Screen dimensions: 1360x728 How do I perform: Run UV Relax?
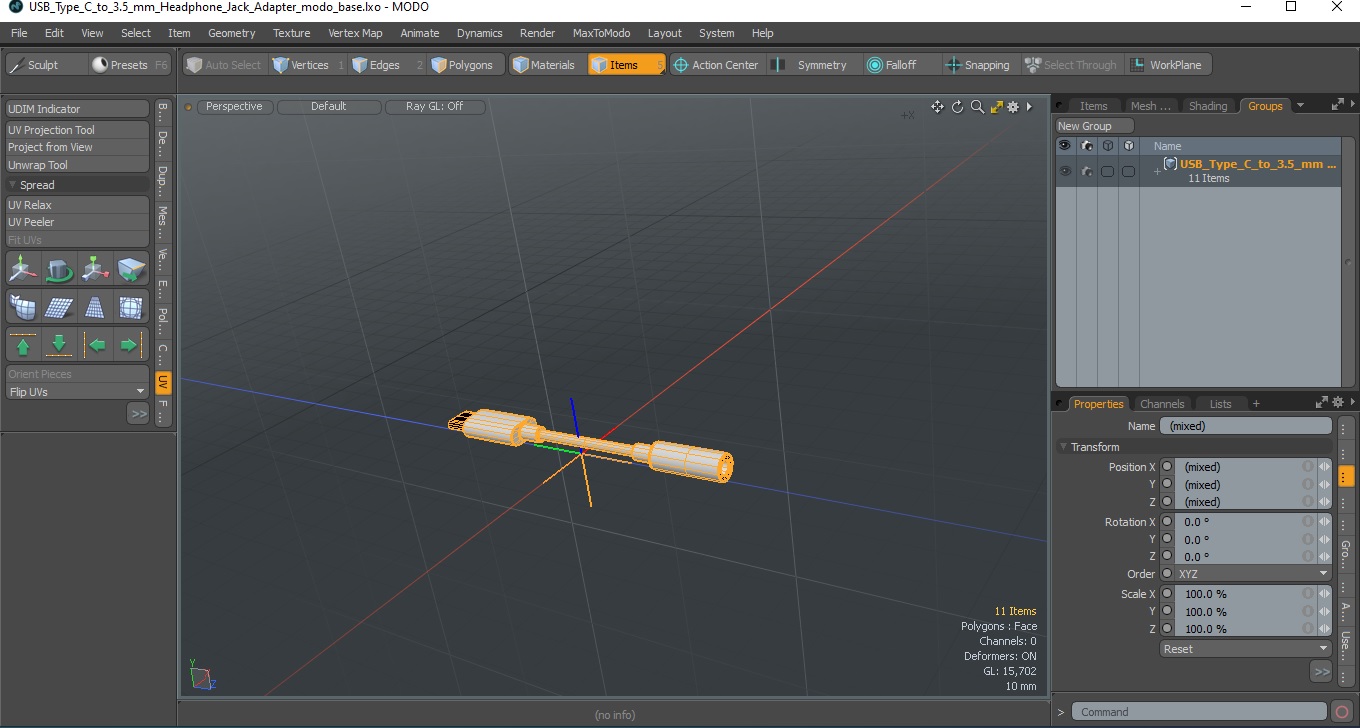77,205
